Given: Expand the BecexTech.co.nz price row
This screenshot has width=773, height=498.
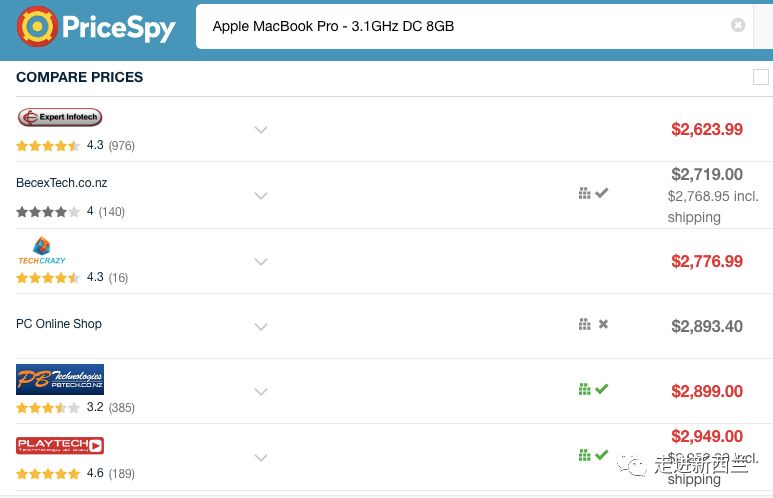Looking at the screenshot, I should click(x=261, y=196).
